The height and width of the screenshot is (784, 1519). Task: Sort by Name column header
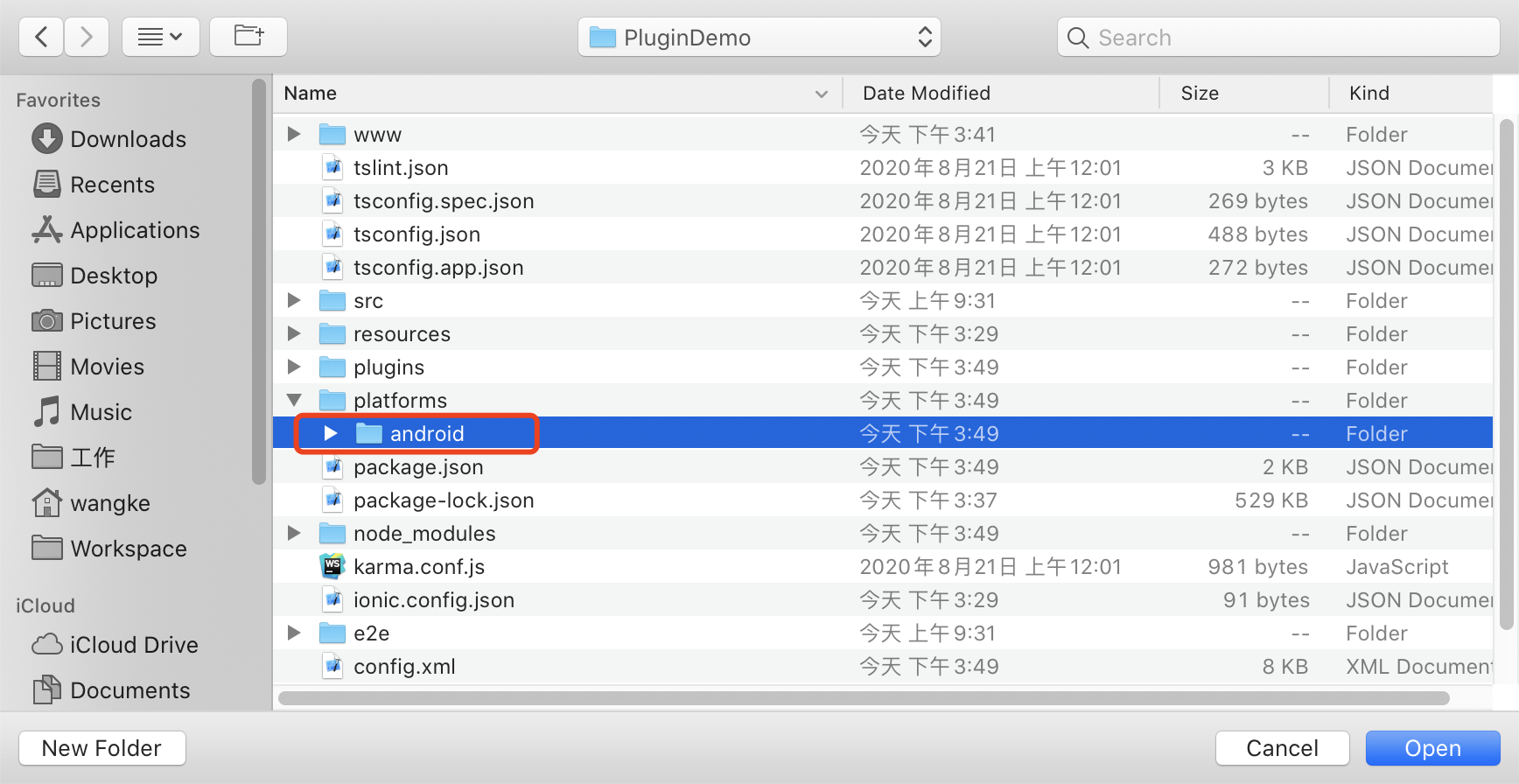(x=311, y=94)
